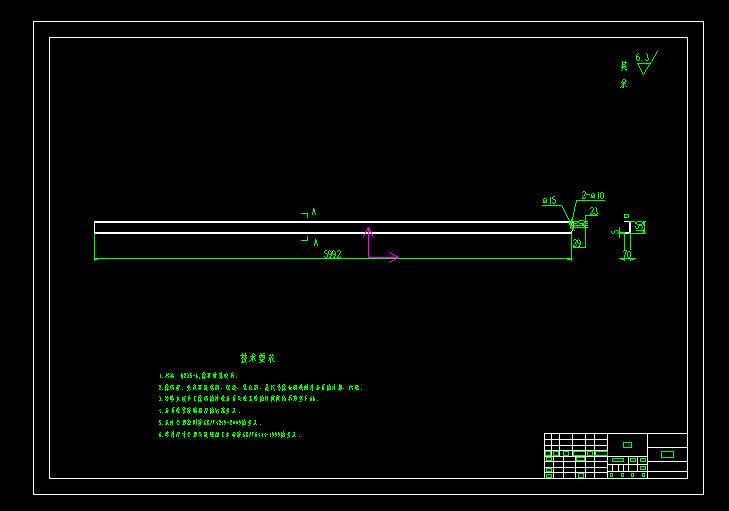Select the 23 dimension text
Screen dimensions: 729x511
tap(594, 212)
